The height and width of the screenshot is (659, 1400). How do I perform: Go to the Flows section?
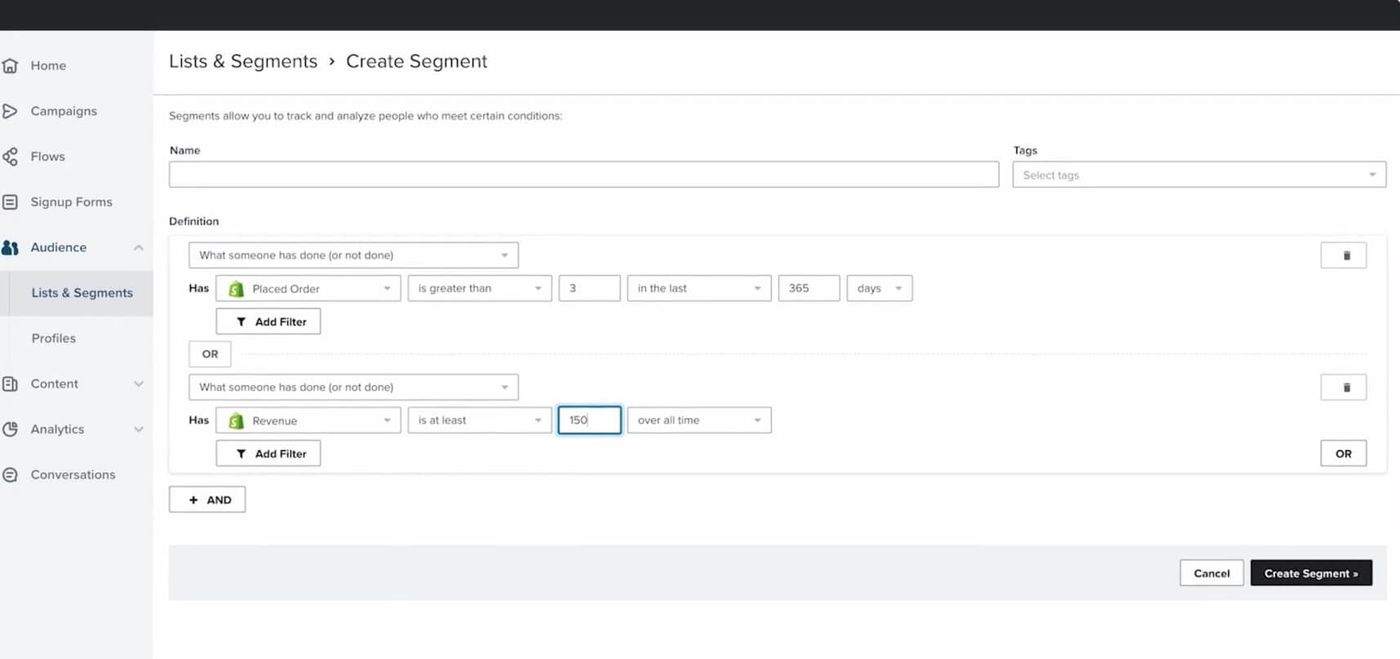48,157
